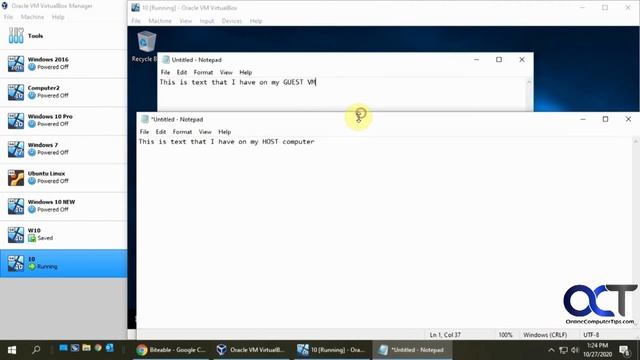Image resolution: width=640 pixels, height=360 pixels.
Task: Open Devices menu in VM window
Action: [x=232, y=21]
